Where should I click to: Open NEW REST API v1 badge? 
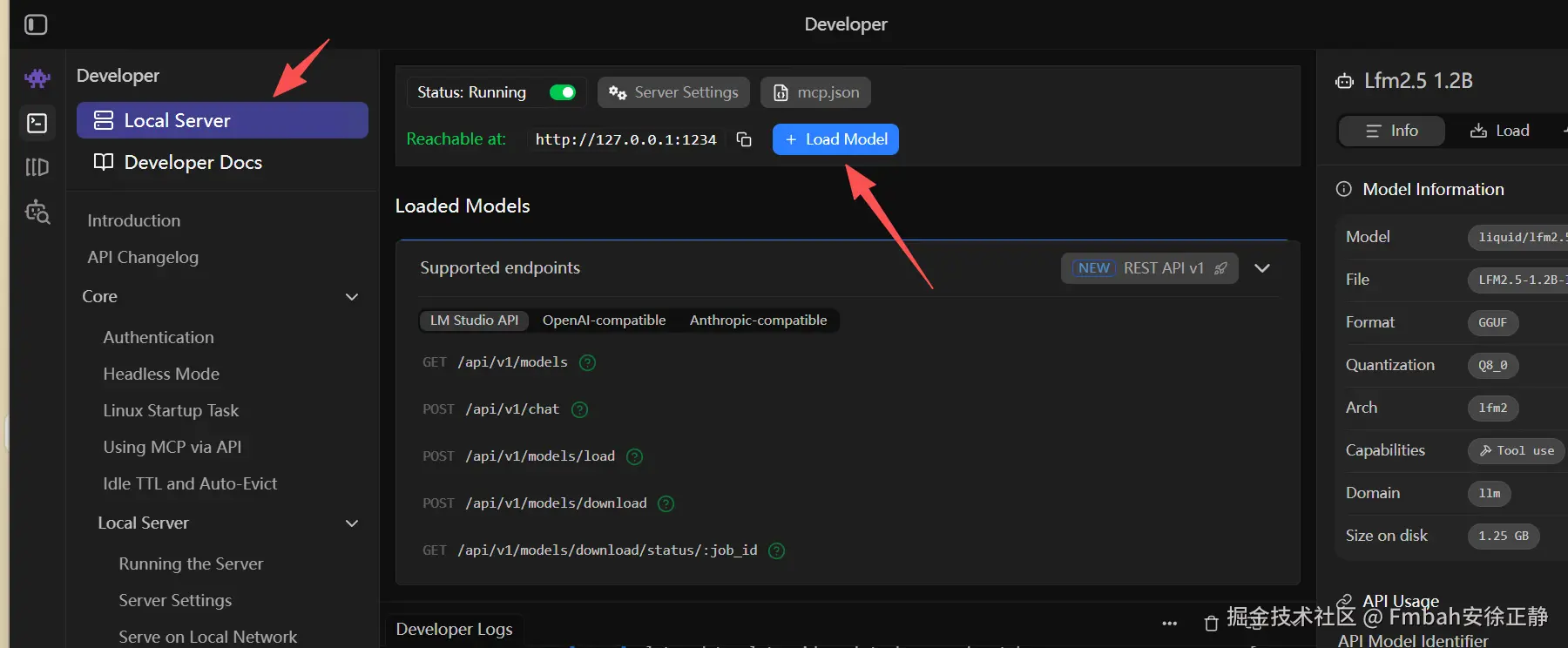[x=1150, y=268]
